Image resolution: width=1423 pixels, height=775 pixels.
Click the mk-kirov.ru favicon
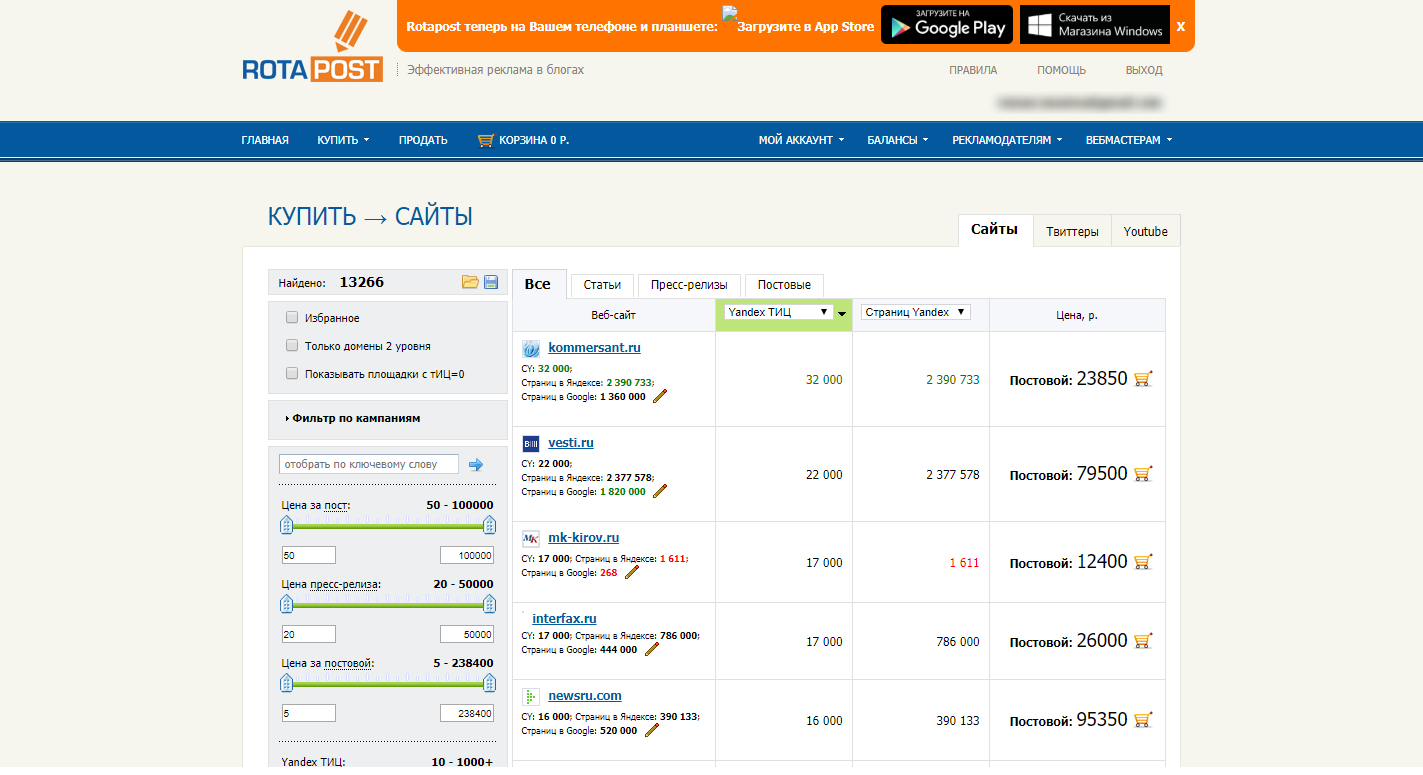pyautogui.click(x=531, y=538)
